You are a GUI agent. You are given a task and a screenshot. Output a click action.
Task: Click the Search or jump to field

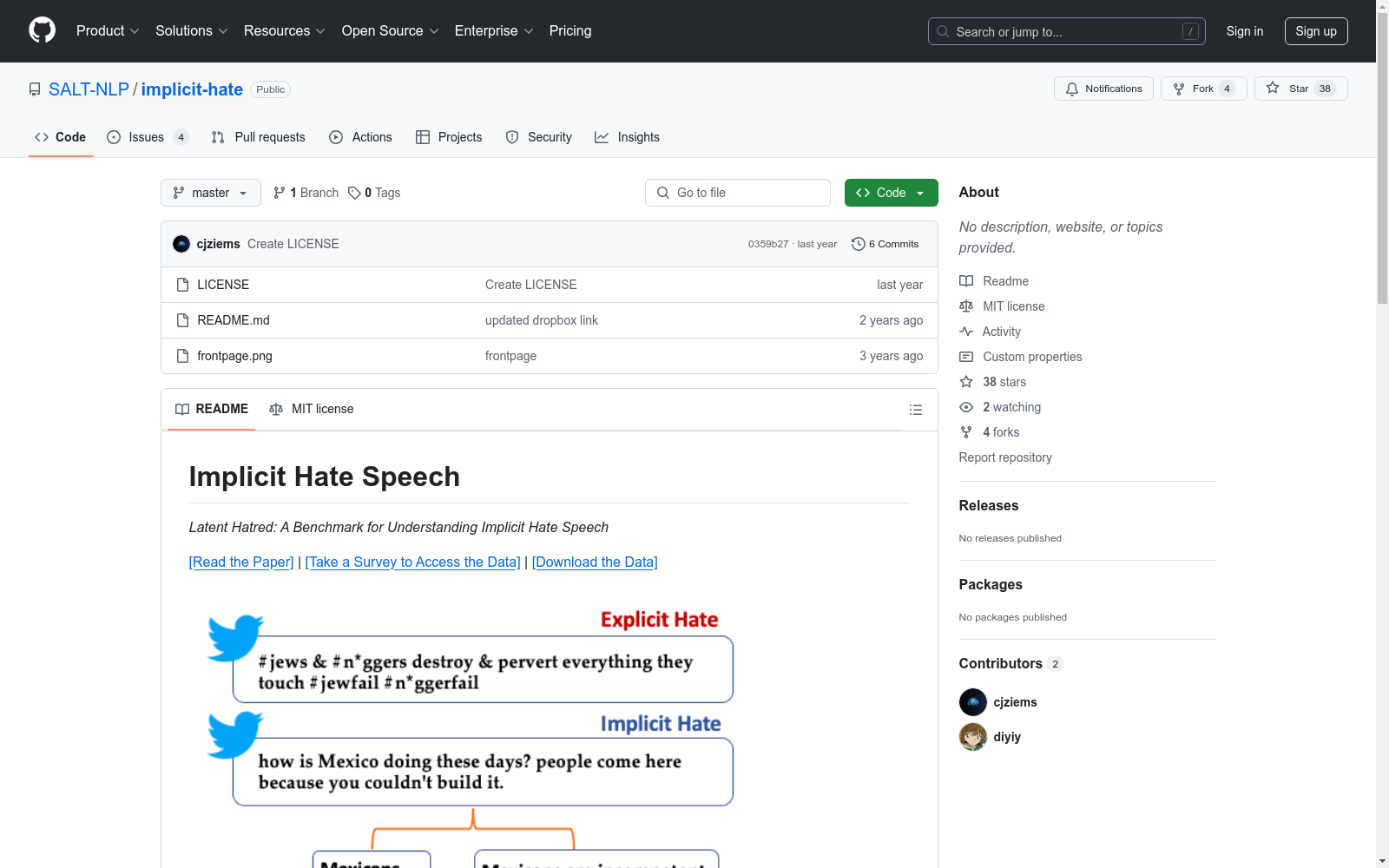(x=1067, y=31)
